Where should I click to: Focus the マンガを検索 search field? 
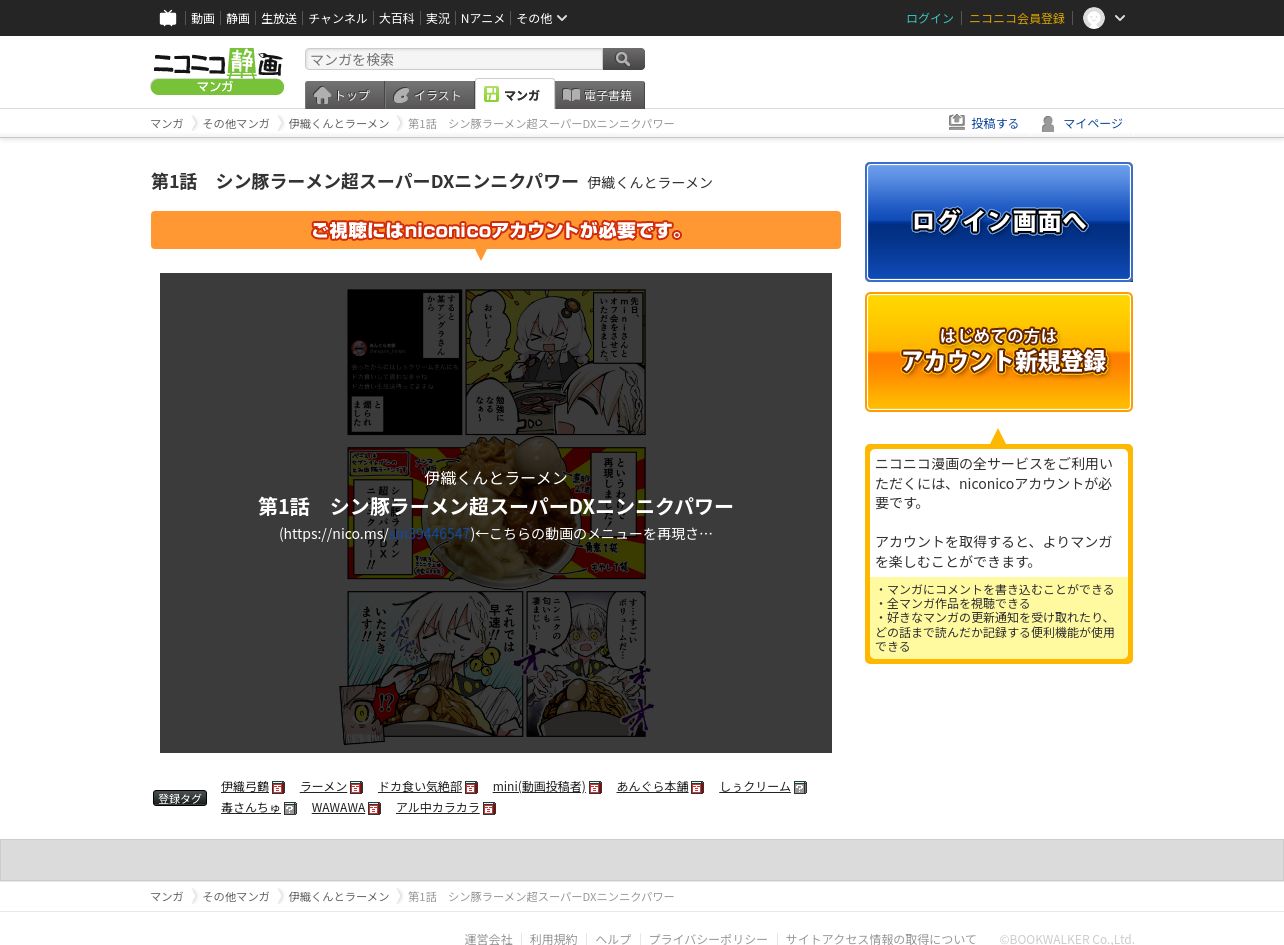pos(454,59)
